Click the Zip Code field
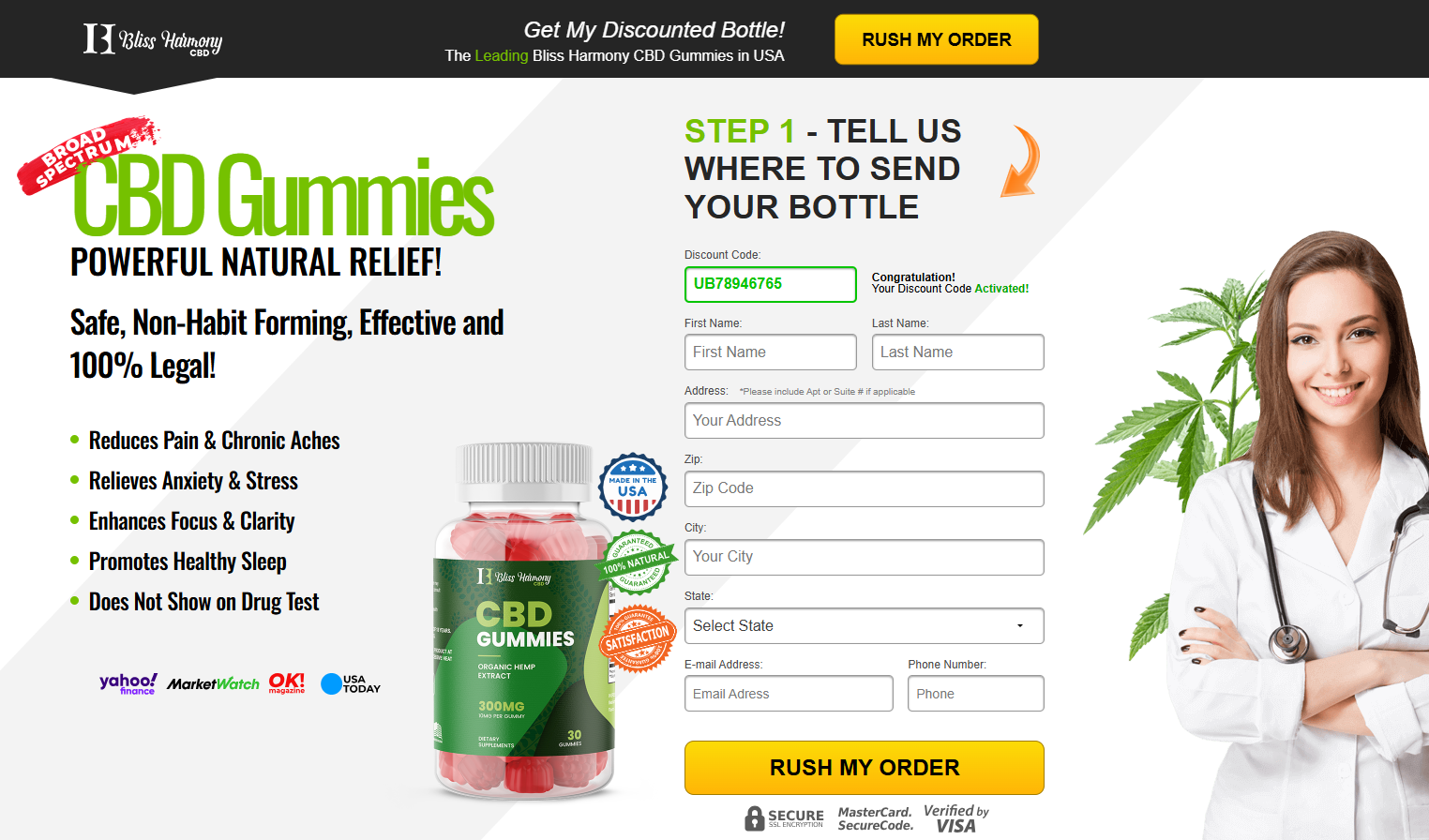 pyautogui.click(x=864, y=488)
